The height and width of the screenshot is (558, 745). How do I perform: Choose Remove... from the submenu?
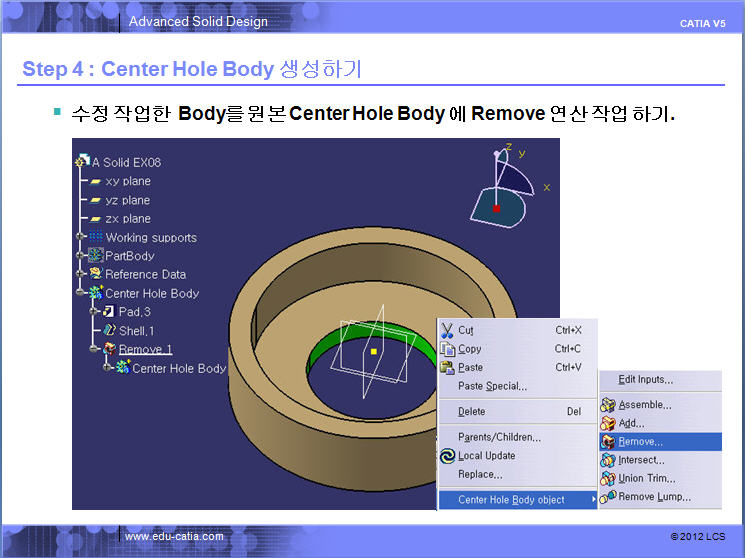coord(640,442)
